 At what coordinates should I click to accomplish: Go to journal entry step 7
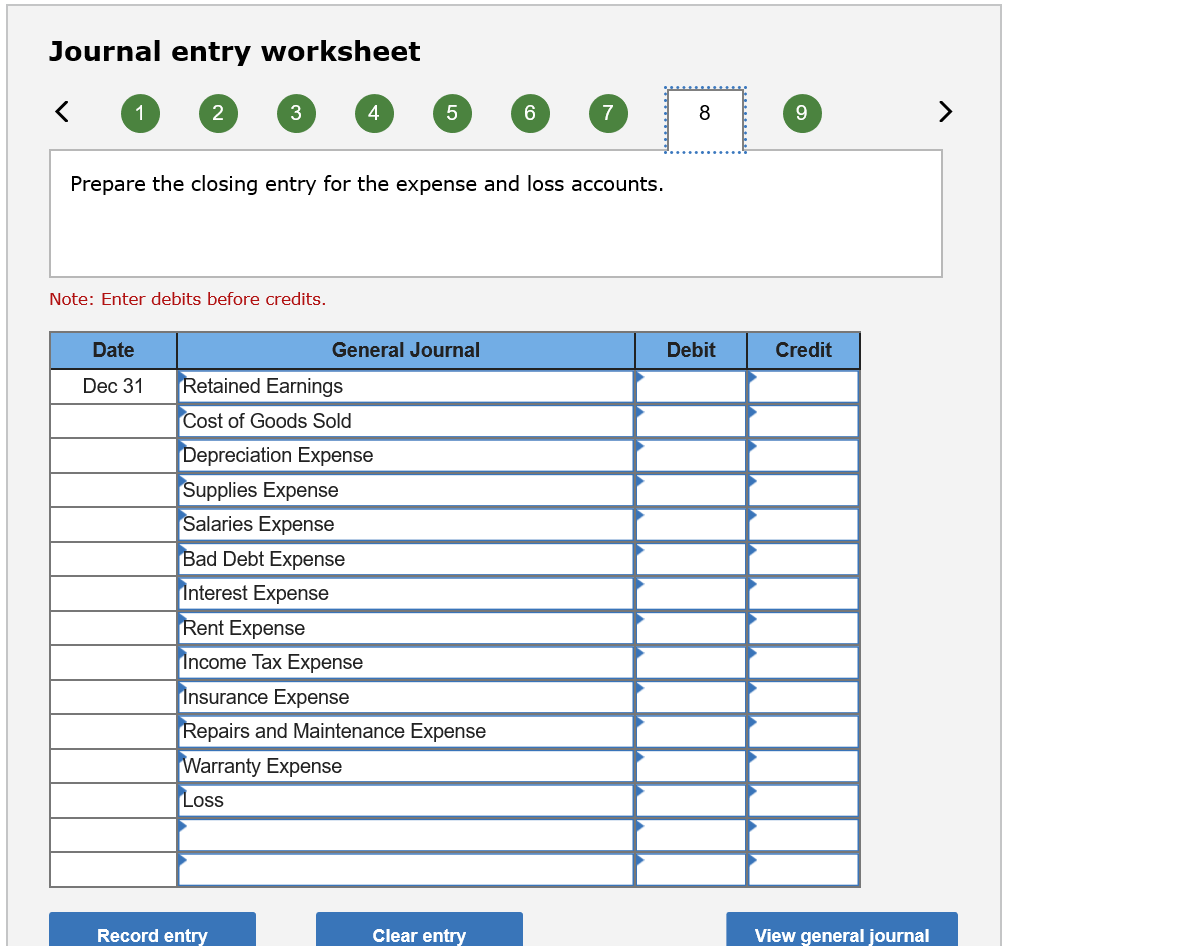point(608,113)
